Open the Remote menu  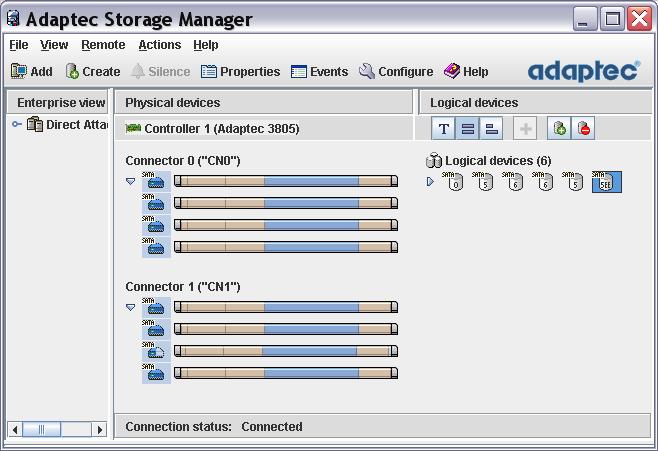103,44
